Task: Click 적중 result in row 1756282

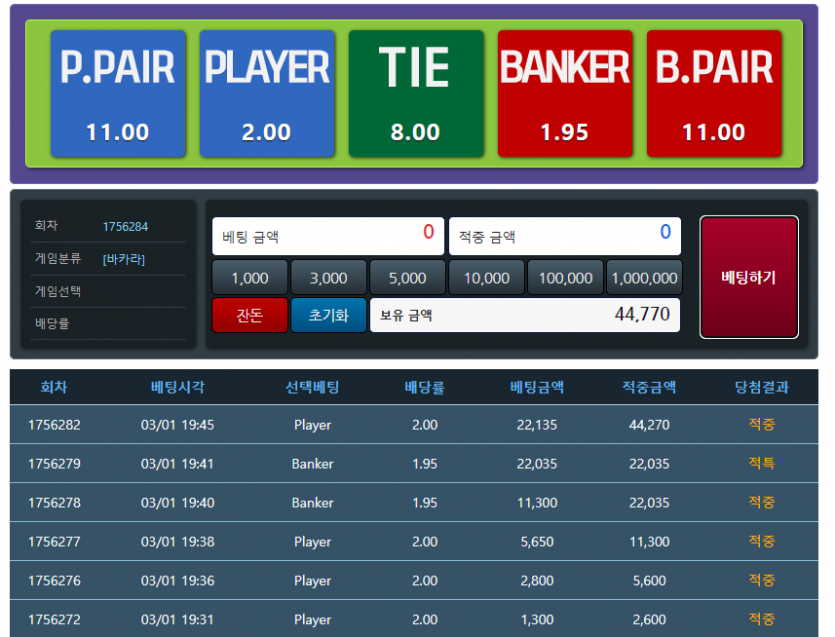Action: [762, 424]
